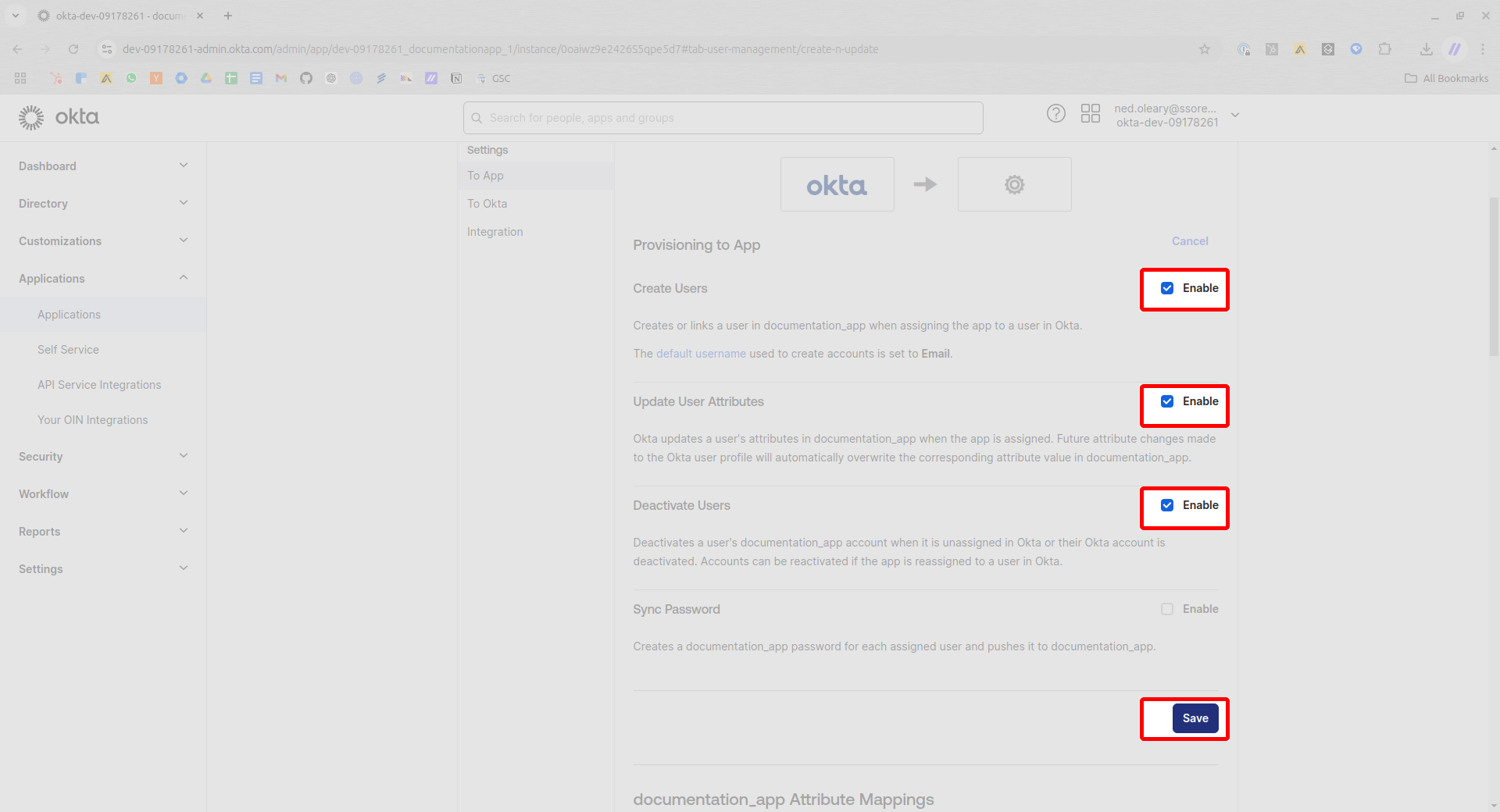This screenshot has width=1500, height=812.
Task: Reload the page with the refresh icon
Action: click(73, 49)
